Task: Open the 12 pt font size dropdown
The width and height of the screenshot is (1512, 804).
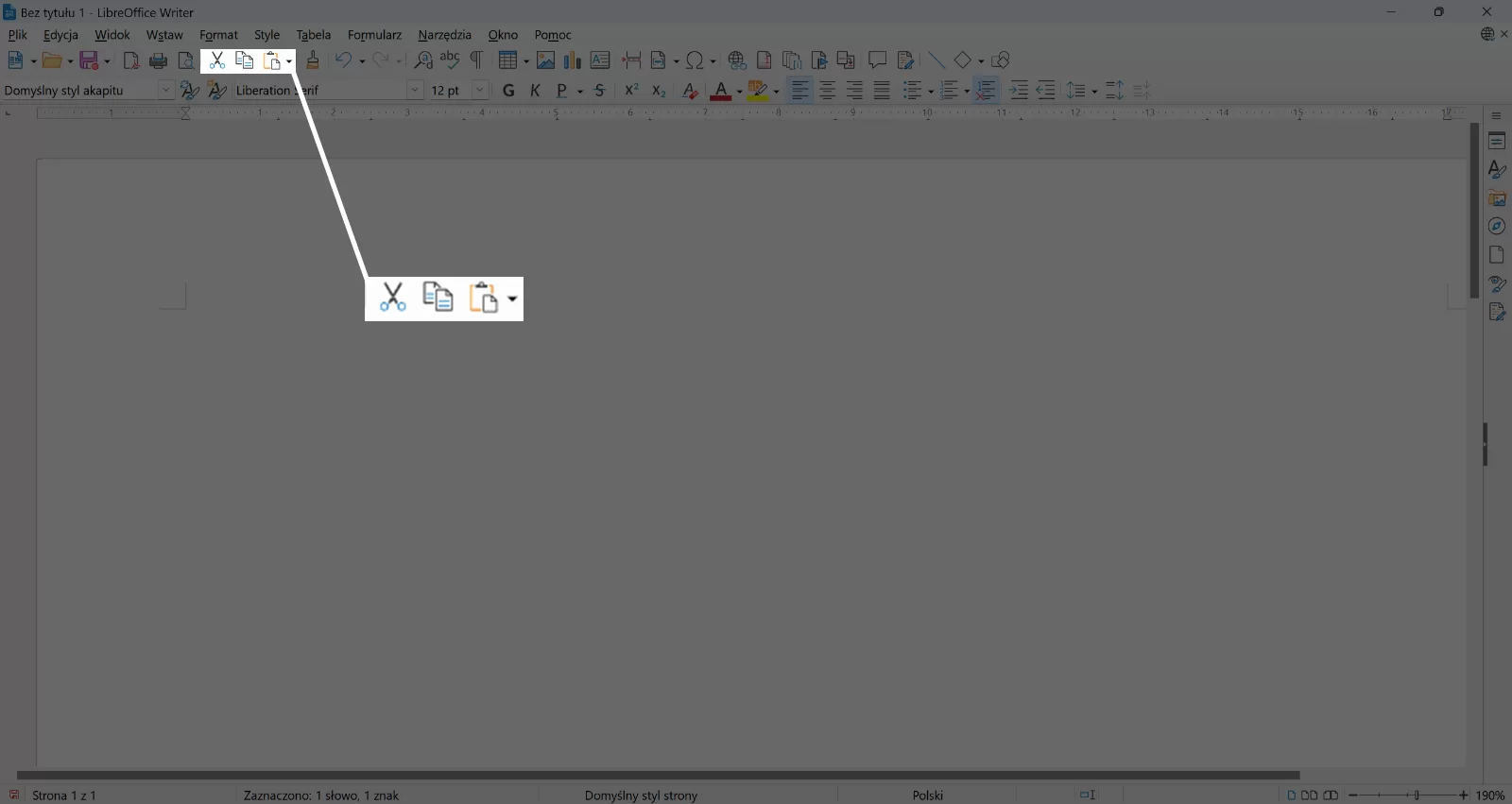Action: 479,91
